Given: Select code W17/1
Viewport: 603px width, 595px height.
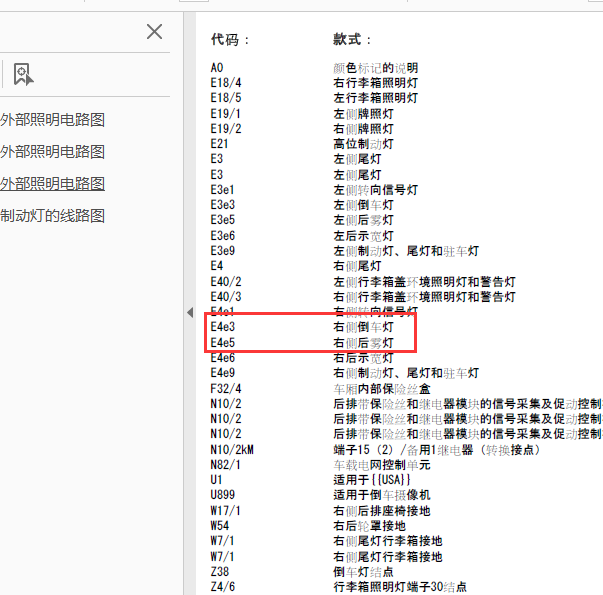Looking at the screenshot, I should click(225, 511).
